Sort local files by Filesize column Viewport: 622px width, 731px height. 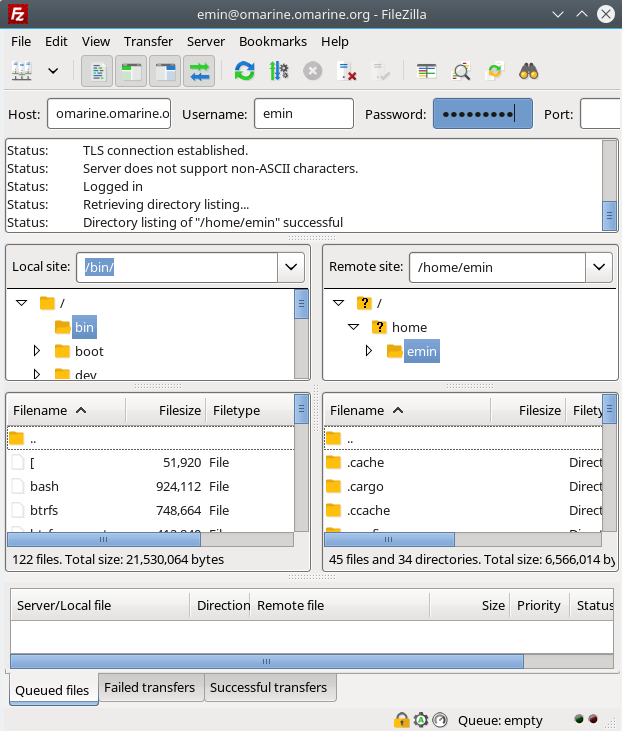[165, 410]
